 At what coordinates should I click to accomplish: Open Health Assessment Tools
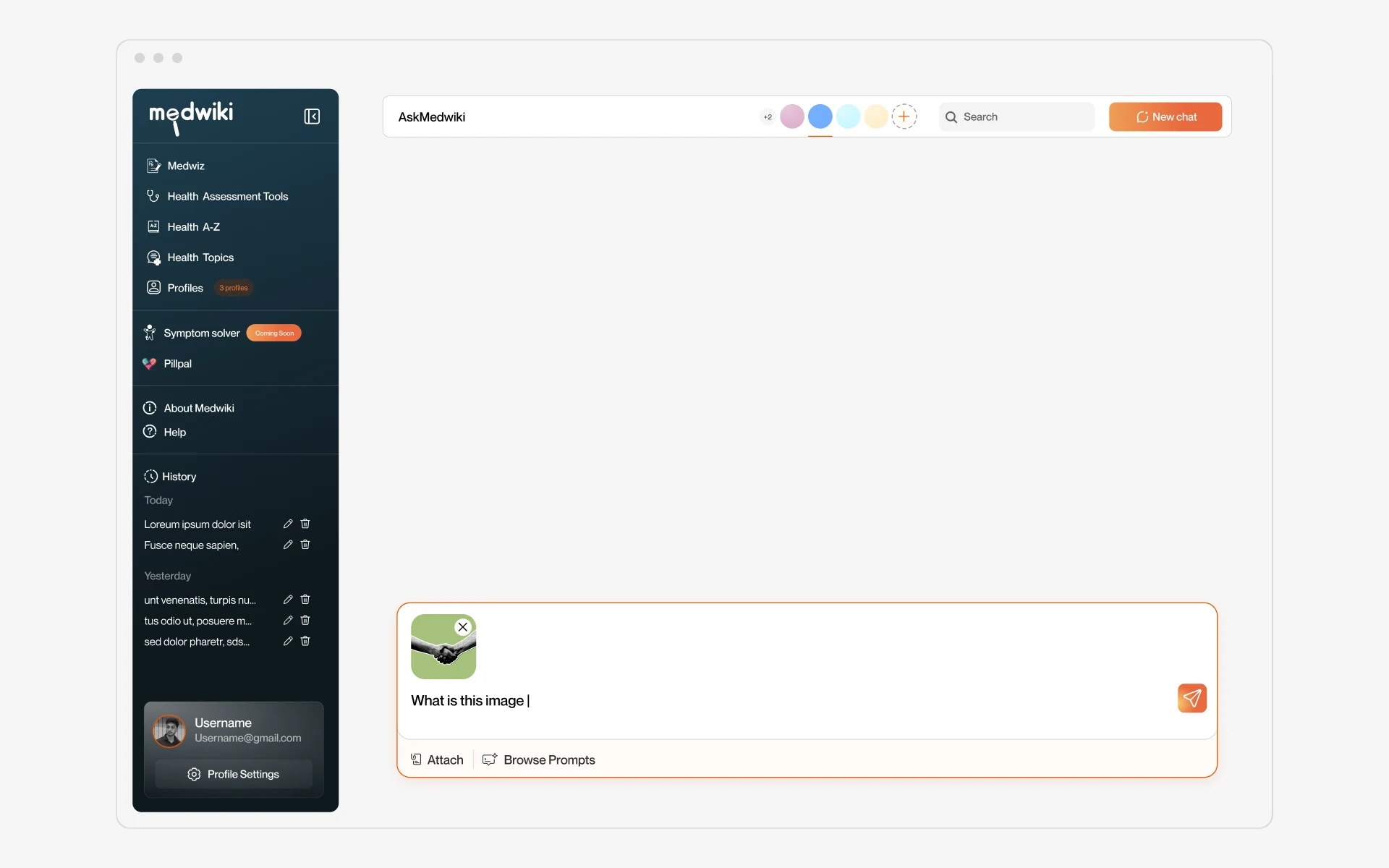click(x=217, y=196)
